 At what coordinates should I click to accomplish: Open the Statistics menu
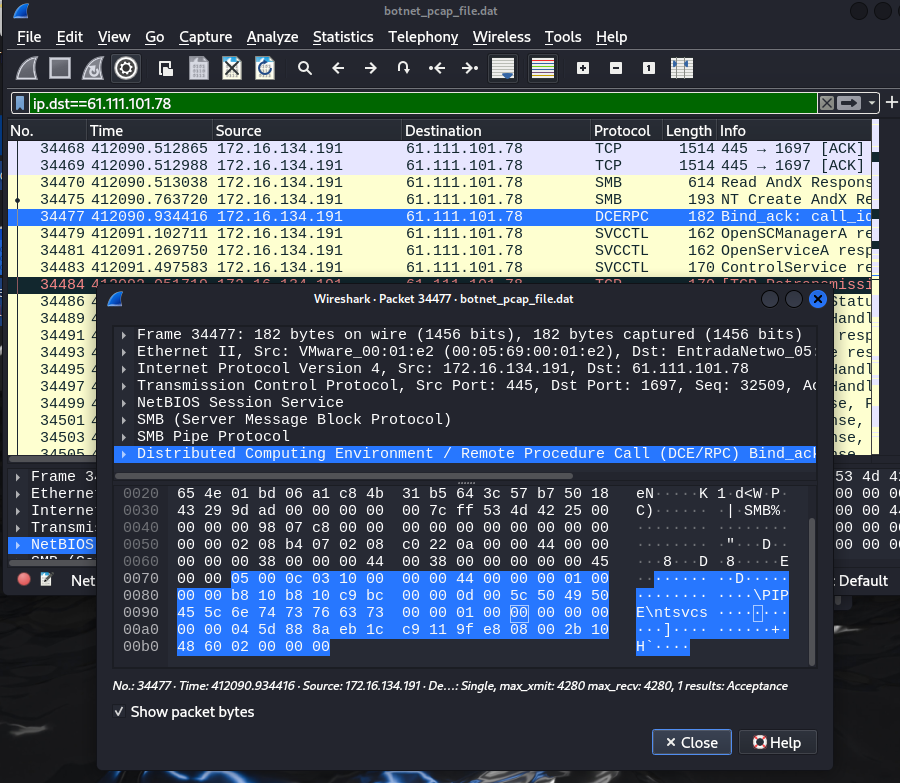(343, 37)
